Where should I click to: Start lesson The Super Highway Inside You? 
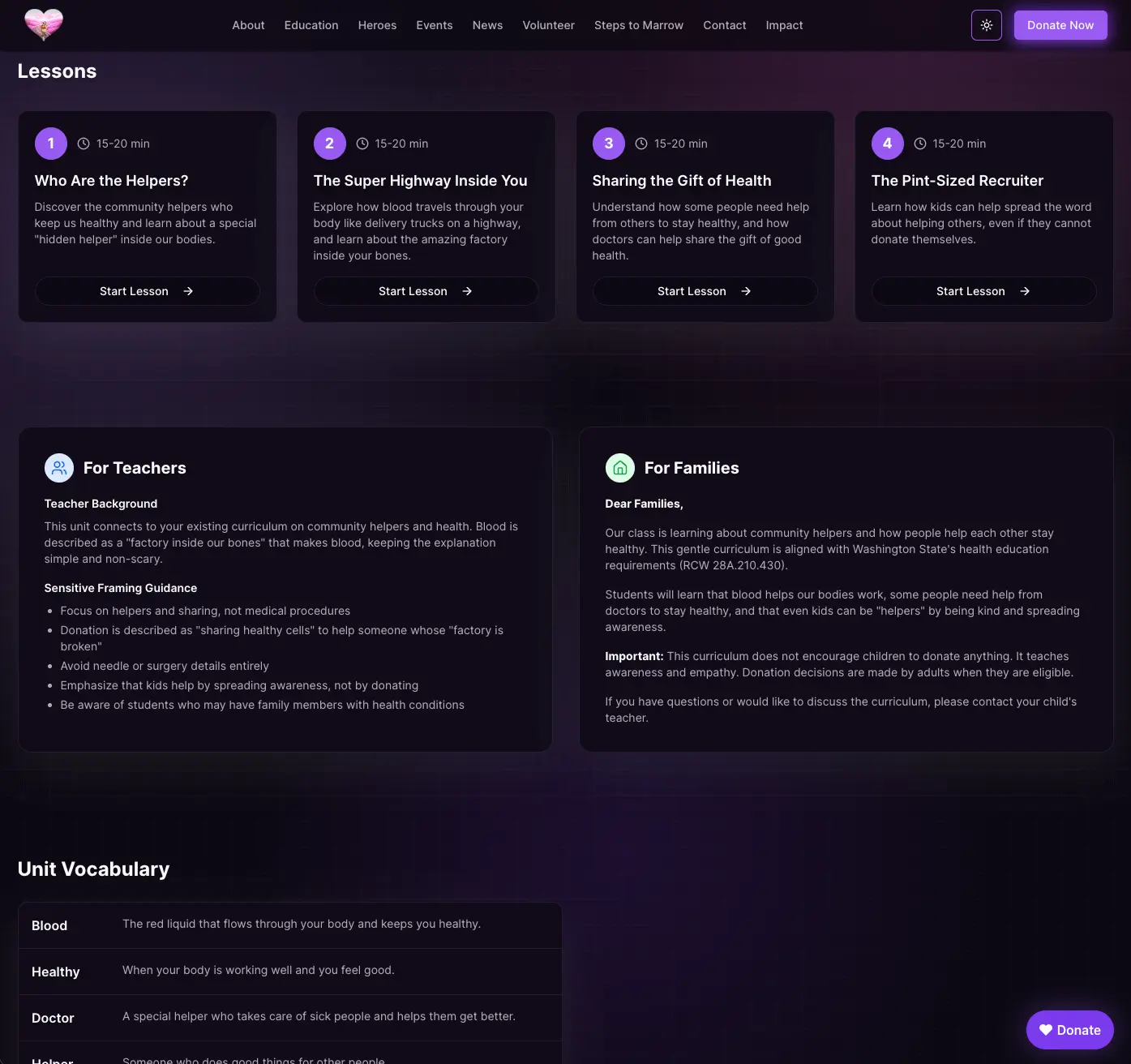[426, 291]
